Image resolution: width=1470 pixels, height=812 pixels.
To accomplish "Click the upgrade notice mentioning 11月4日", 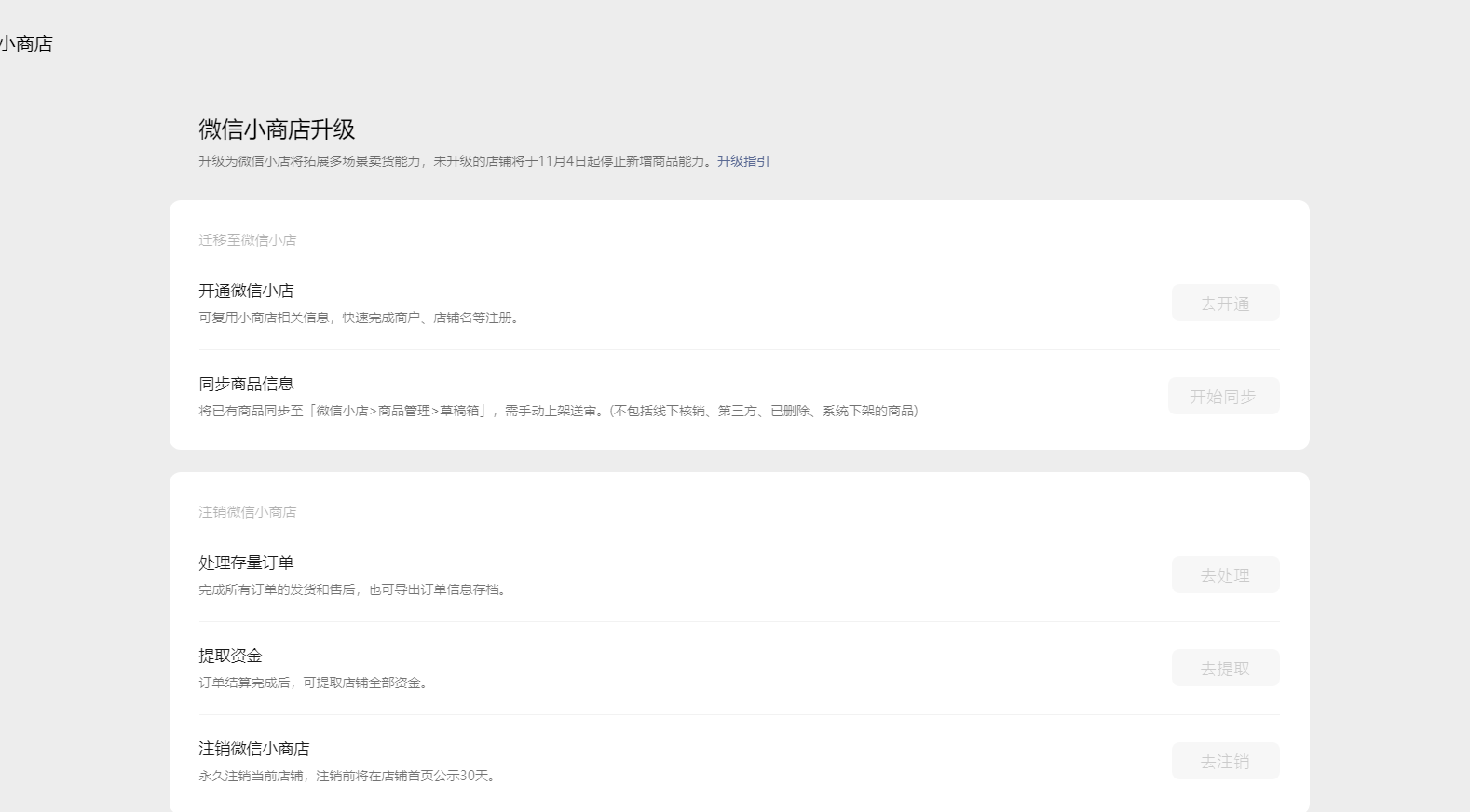I will 456,161.
